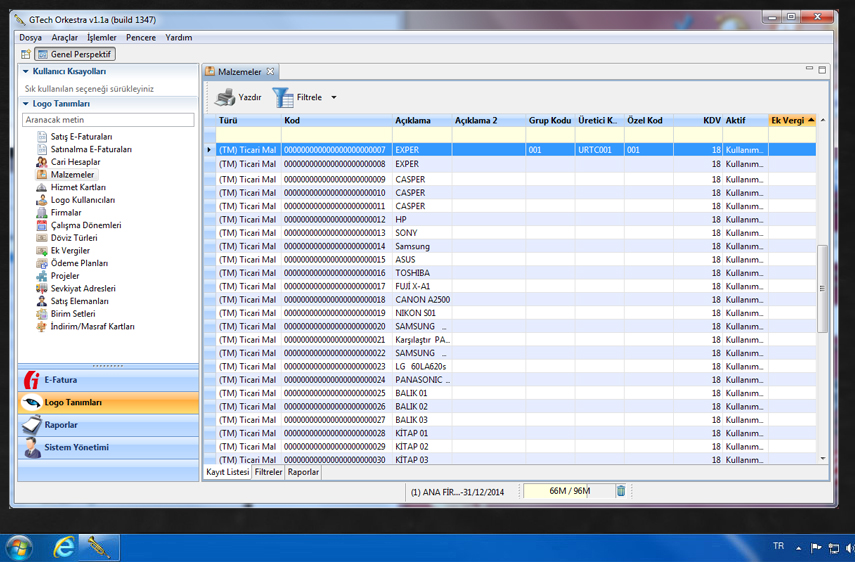
Task: Sort table by Ek Vergi column
Action: [x=788, y=120]
